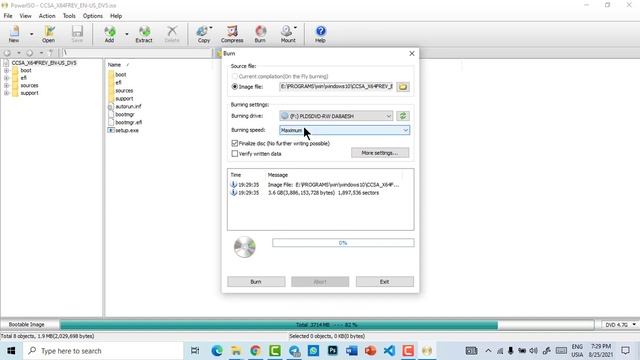
Task: Browse for image file with folder icon
Action: click(x=403, y=87)
